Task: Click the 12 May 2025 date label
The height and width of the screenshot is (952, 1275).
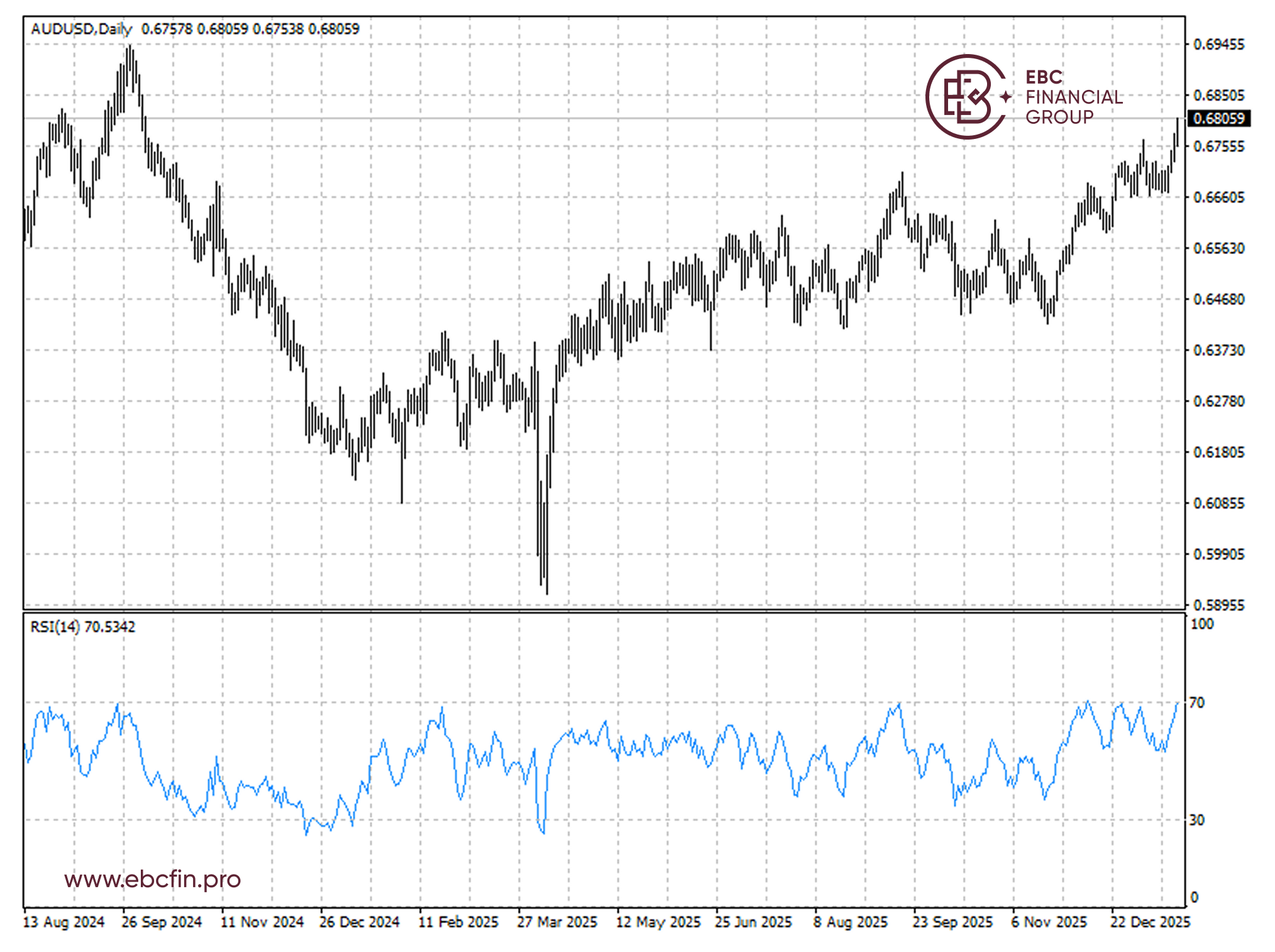Action: tap(658, 922)
